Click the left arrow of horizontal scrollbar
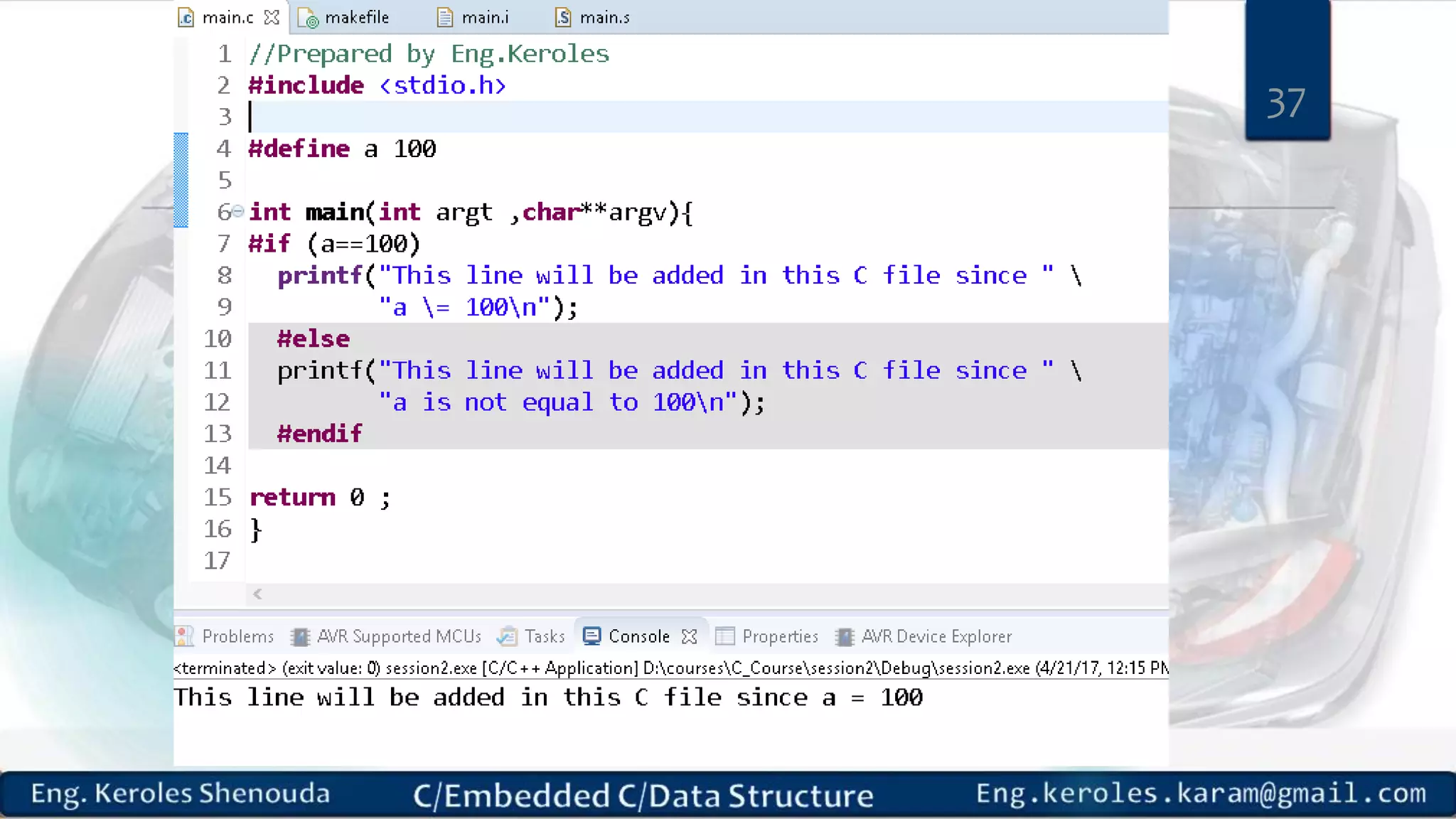 click(x=258, y=594)
